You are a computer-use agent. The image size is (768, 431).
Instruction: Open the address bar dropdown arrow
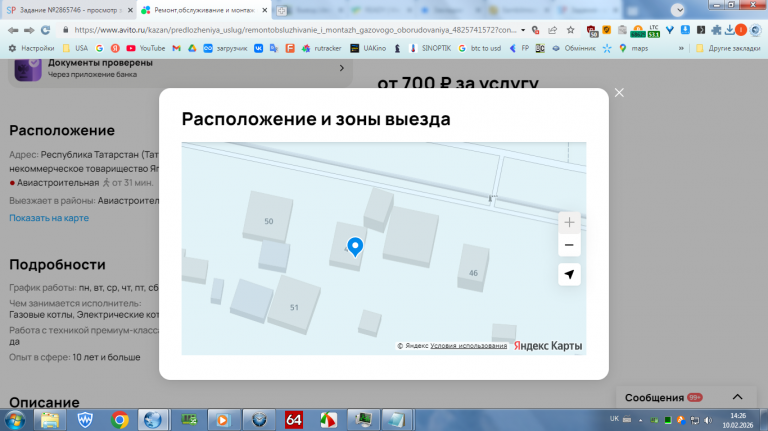click(x=523, y=30)
